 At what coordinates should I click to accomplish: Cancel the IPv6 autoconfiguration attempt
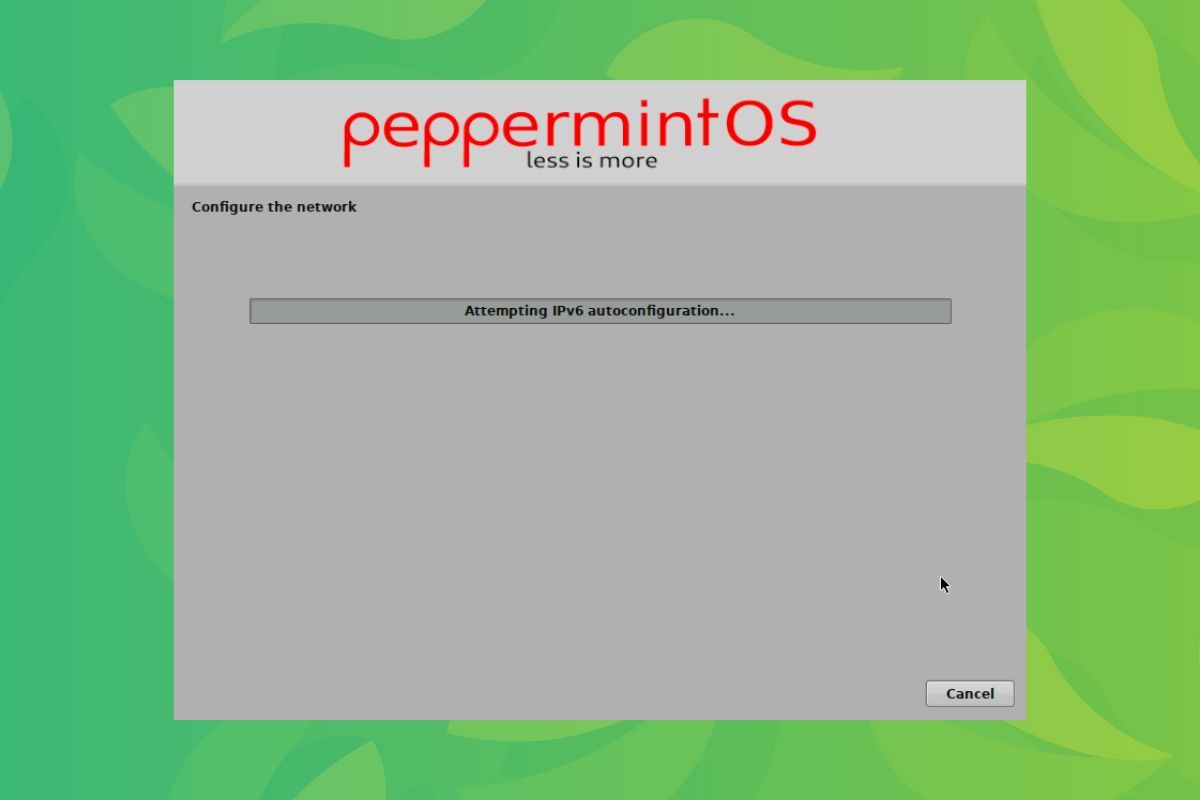[969, 693]
